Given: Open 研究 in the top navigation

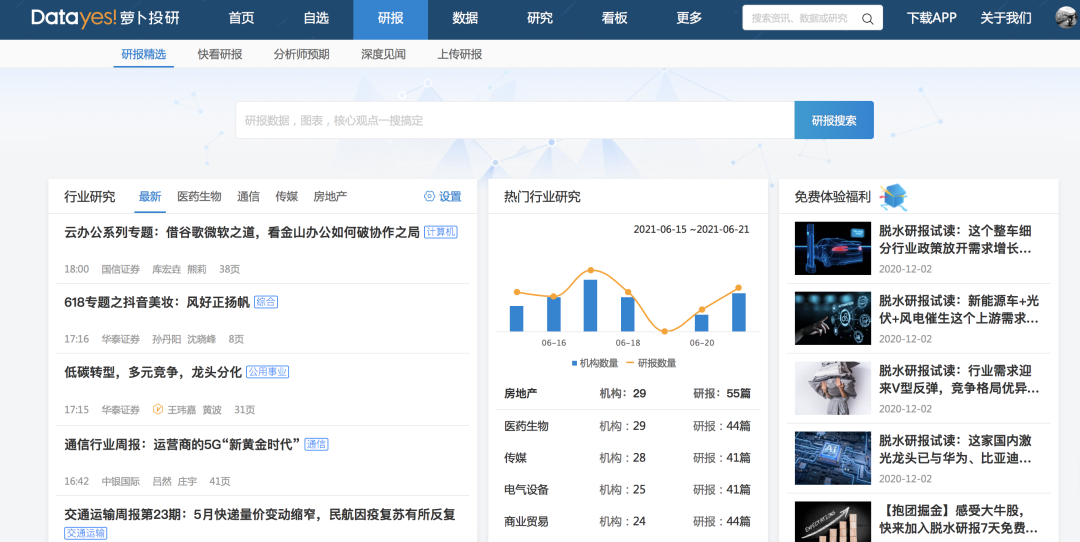Looking at the screenshot, I should coord(540,19).
